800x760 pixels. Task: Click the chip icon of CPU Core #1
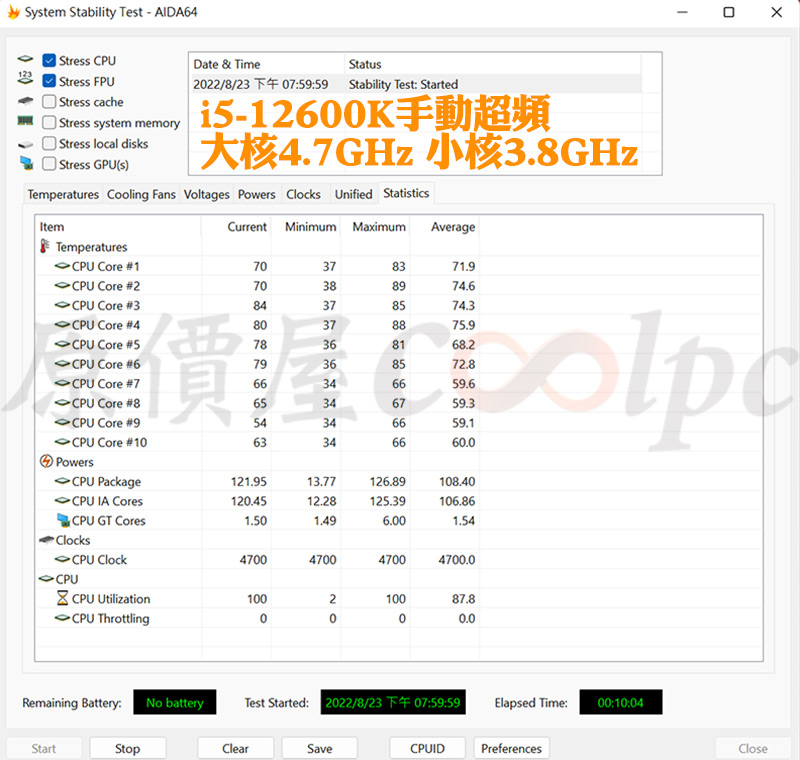point(62,266)
